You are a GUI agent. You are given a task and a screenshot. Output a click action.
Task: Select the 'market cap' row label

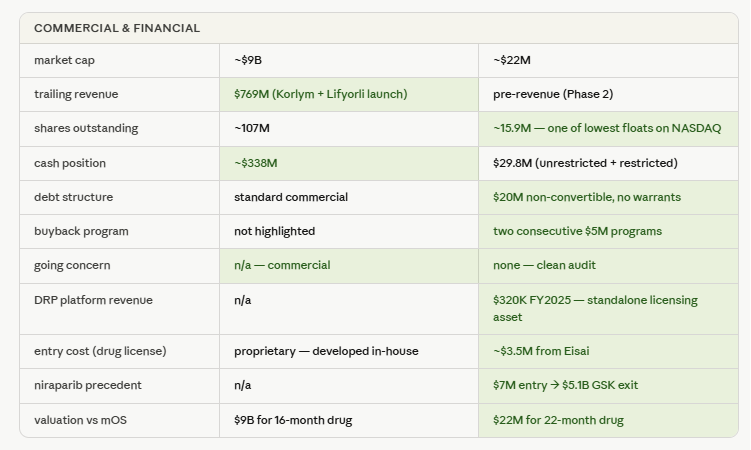[64, 60]
